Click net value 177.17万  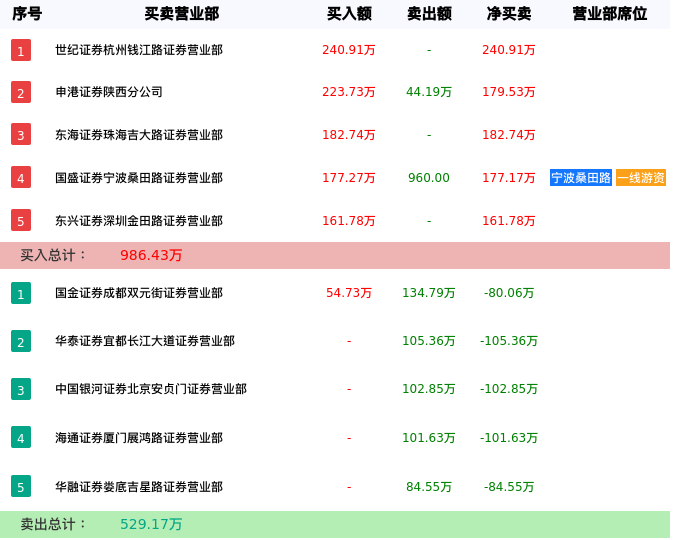[509, 178]
